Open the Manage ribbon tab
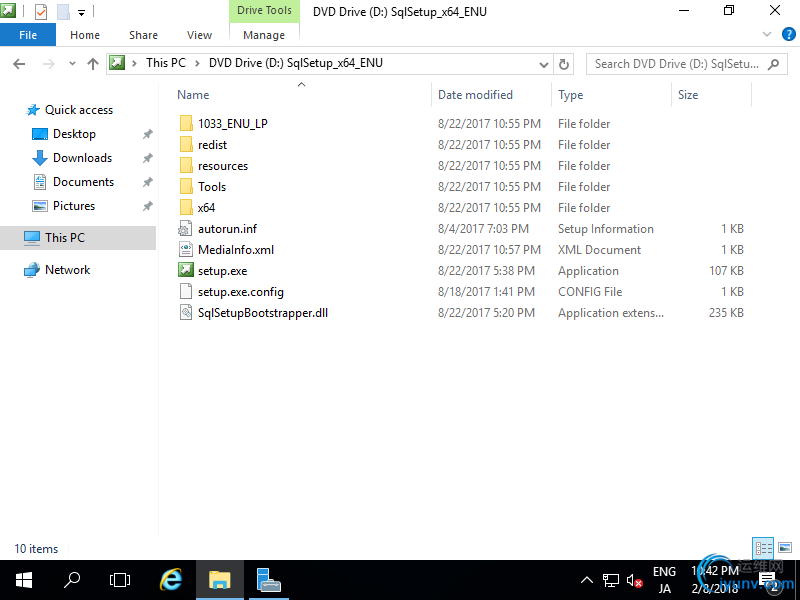Image resolution: width=800 pixels, height=600 pixels. point(264,35)
